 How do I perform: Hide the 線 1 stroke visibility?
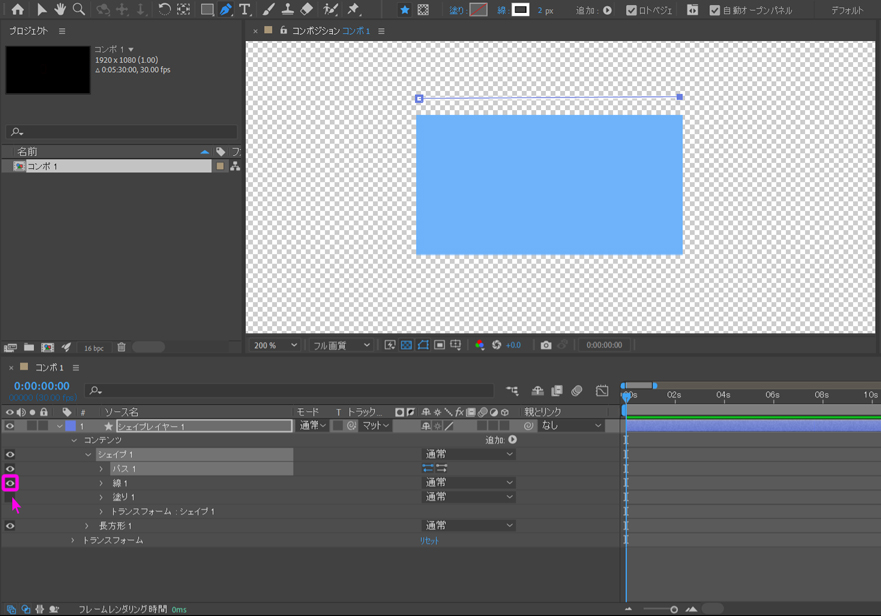pyautogui.click(x=10, y=483)
